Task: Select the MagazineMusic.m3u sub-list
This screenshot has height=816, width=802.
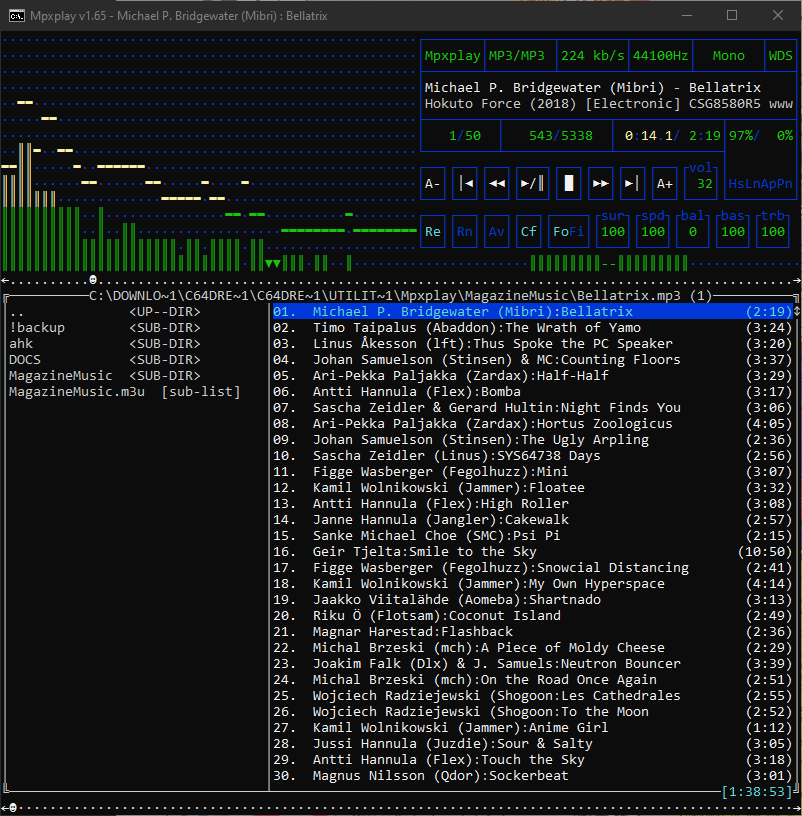Action: [x=125, y=392]
